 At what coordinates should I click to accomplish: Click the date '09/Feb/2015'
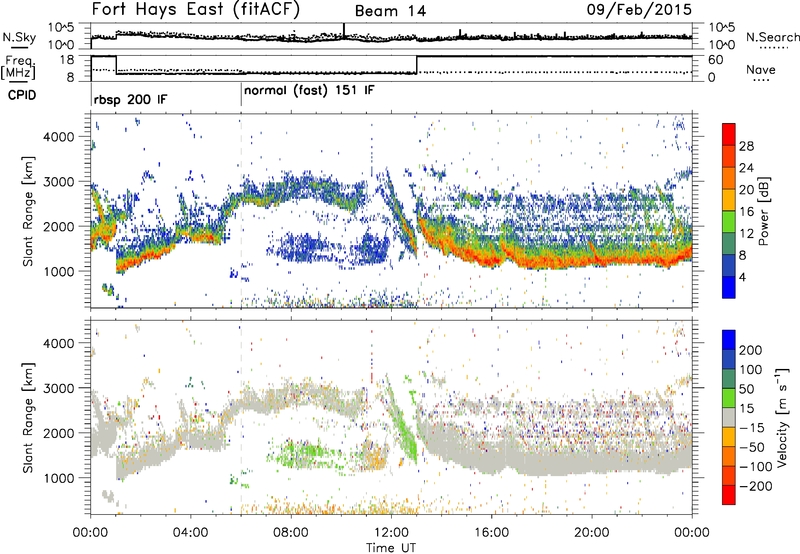click(x=639, y=9)
